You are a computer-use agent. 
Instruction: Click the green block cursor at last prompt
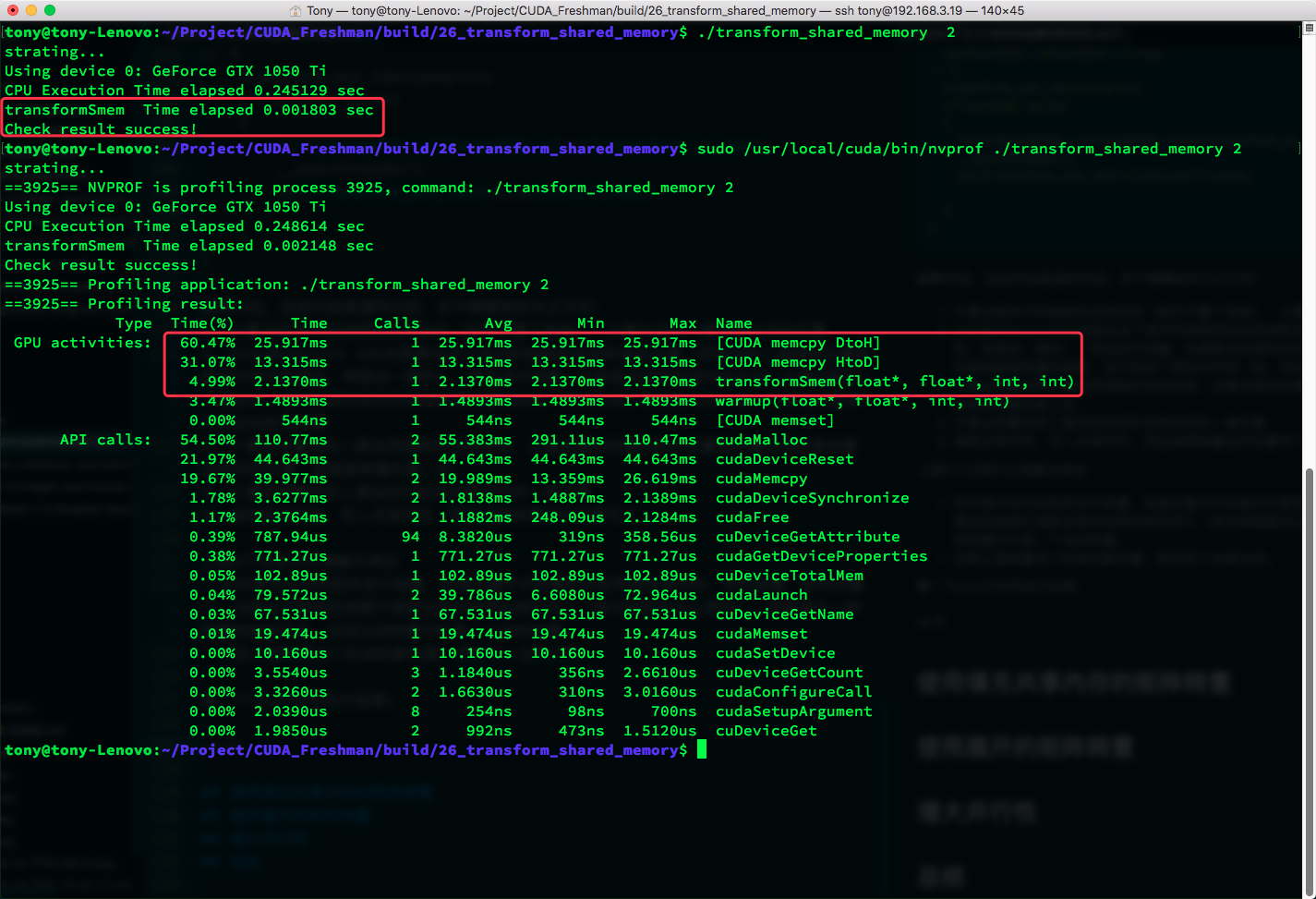click(702, 749)
